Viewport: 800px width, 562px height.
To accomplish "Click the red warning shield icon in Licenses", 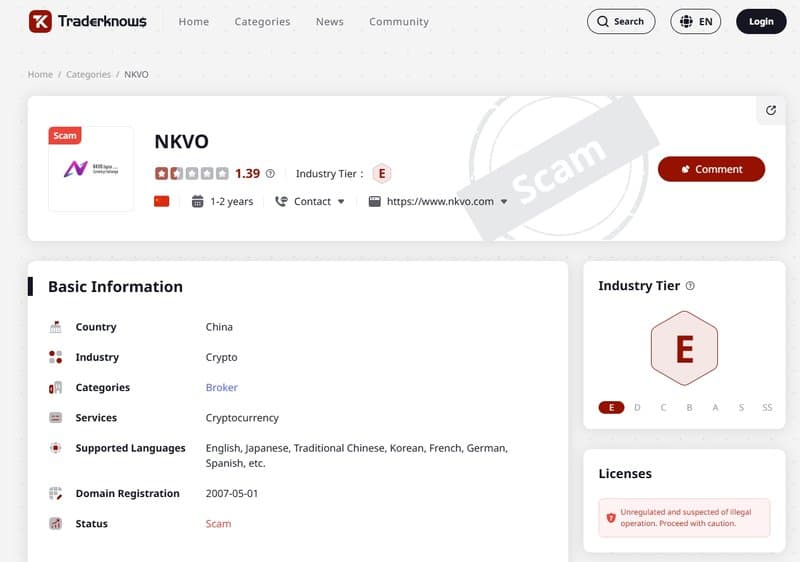I will (611, 517).
